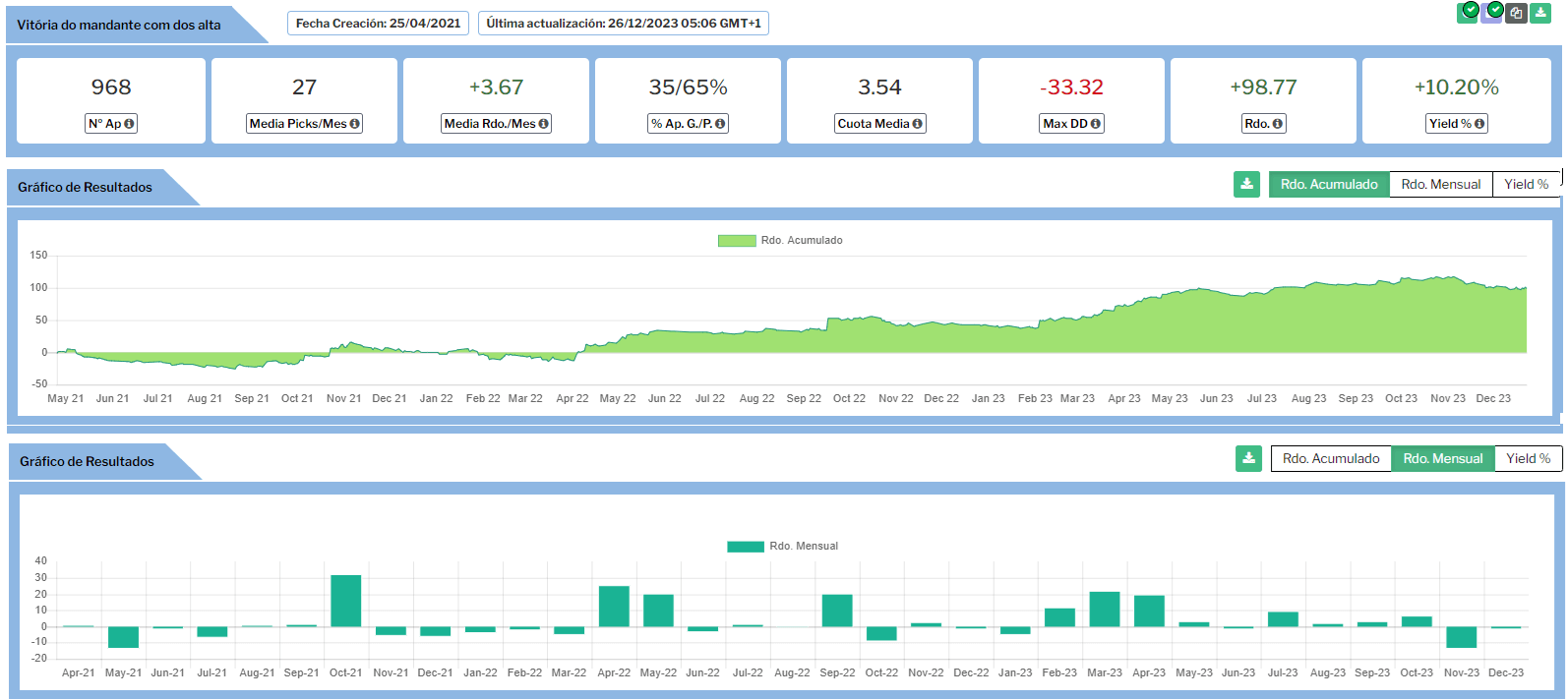Viewport: 1568px width, 700px height.
Task: Switch lower chart to Rdo. Acumulado
Action: pyautogui.click(x=1331, y=458)
